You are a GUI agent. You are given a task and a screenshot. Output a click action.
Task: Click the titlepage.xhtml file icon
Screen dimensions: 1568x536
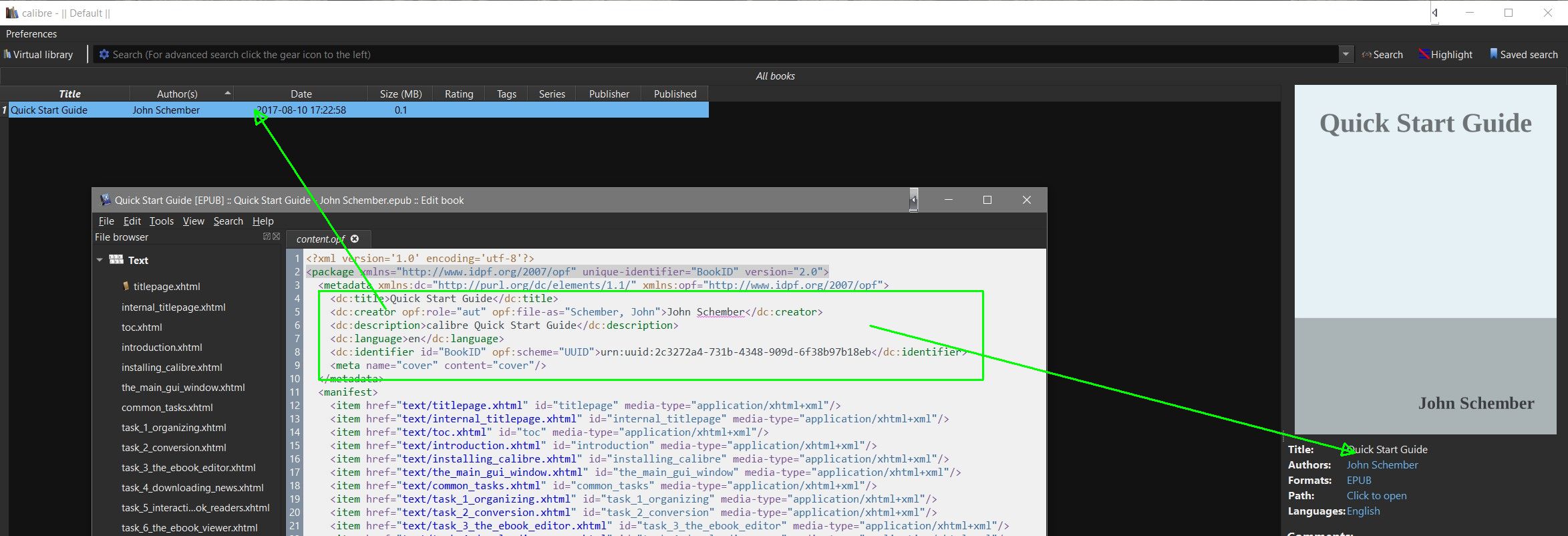(126, 286)
